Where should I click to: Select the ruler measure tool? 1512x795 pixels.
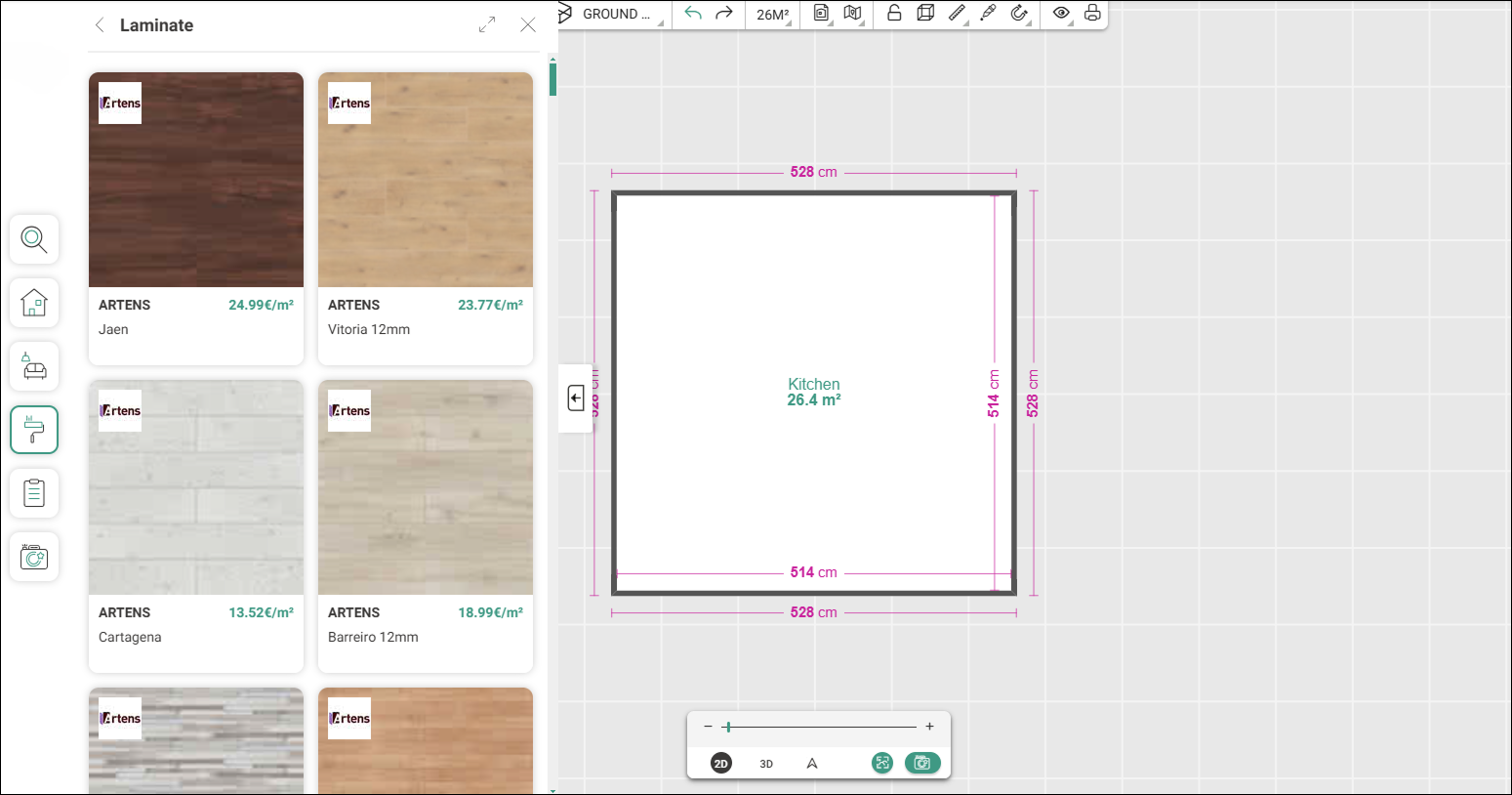pyautogui.click(x=957, y=14)
